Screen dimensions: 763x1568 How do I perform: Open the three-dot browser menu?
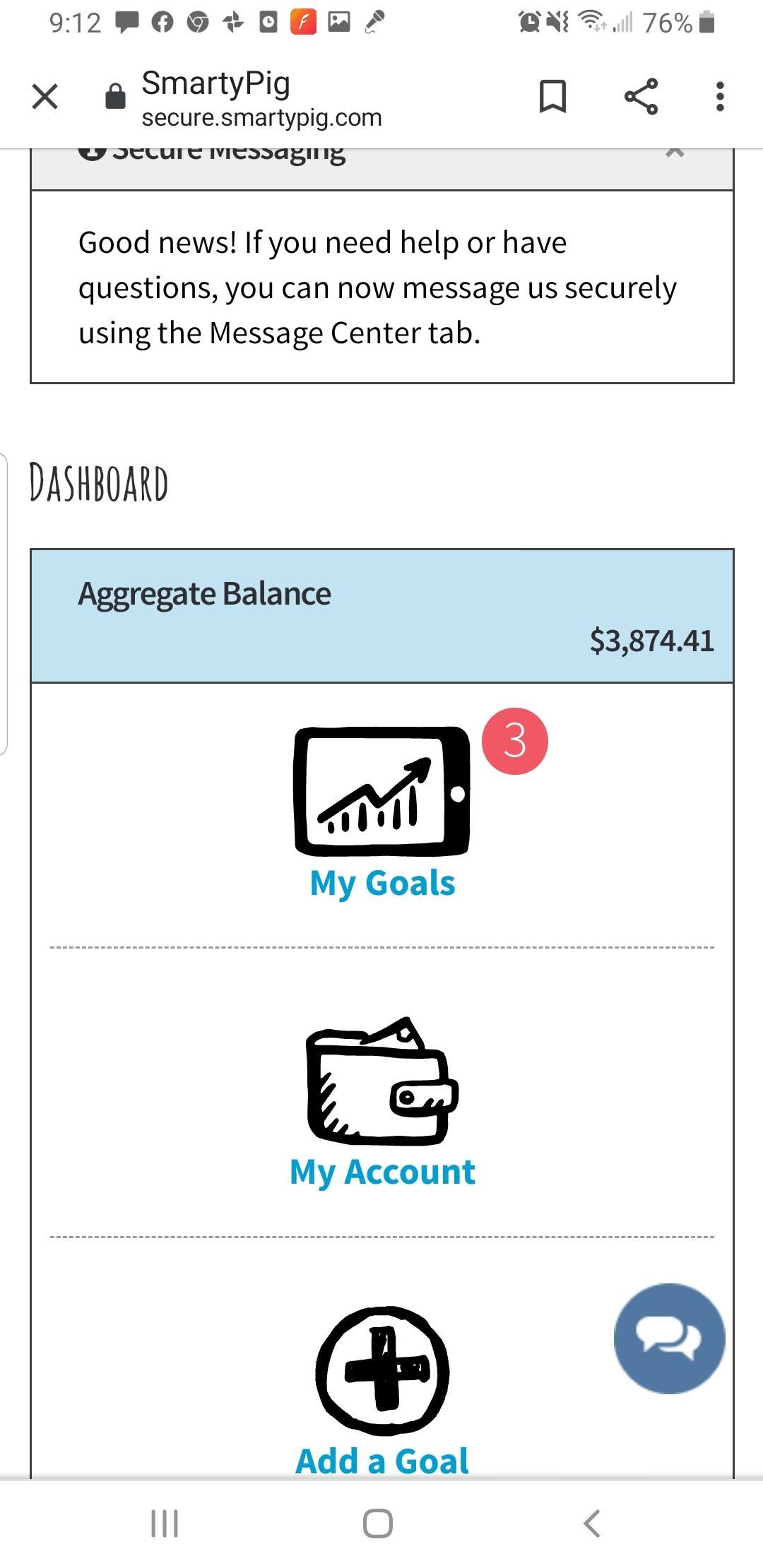[720, 97]
